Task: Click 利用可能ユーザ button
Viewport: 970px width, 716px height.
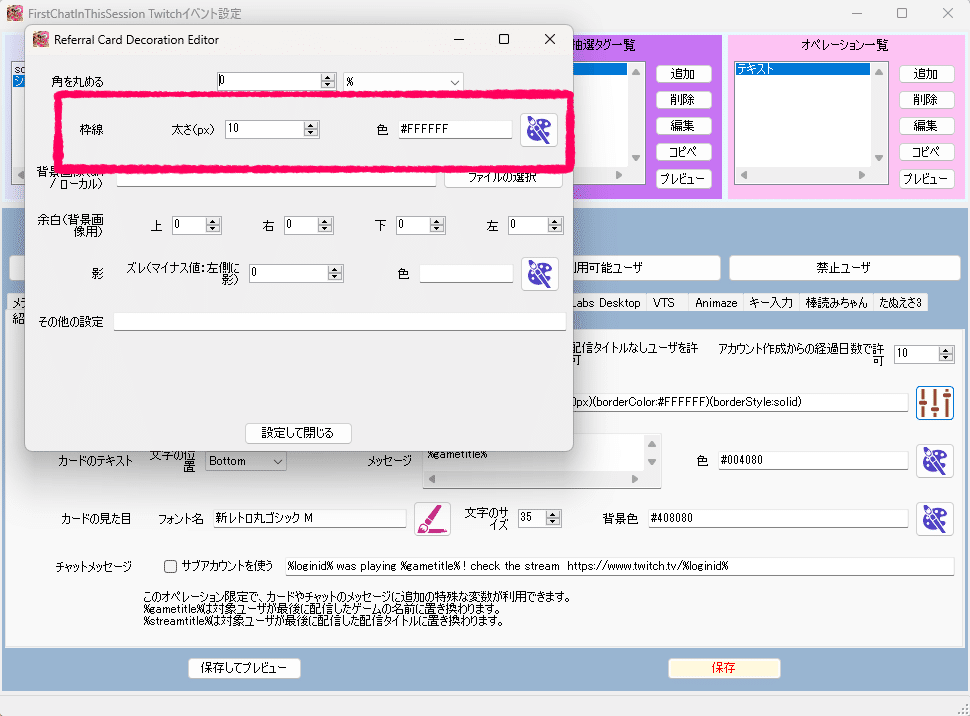Action: click(x=646, y=268)
